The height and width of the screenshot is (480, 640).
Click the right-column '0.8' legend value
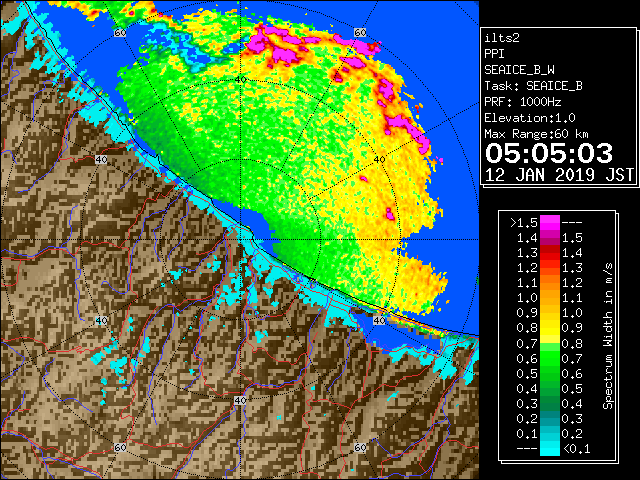(x=572, y=344)
